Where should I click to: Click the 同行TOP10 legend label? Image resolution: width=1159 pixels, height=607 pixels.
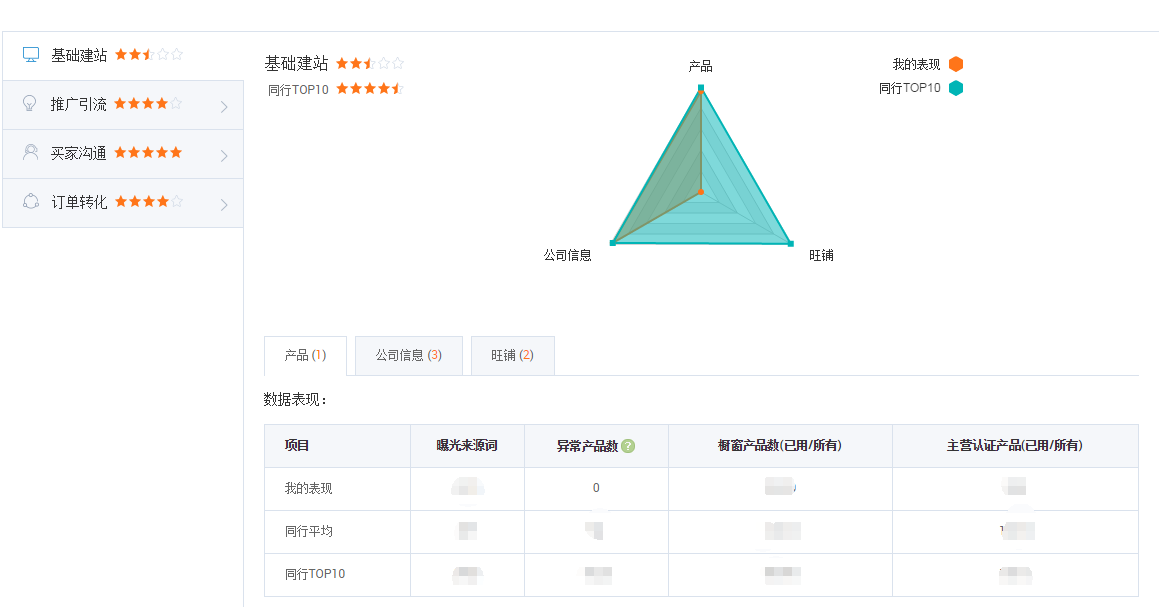(910, 88)
